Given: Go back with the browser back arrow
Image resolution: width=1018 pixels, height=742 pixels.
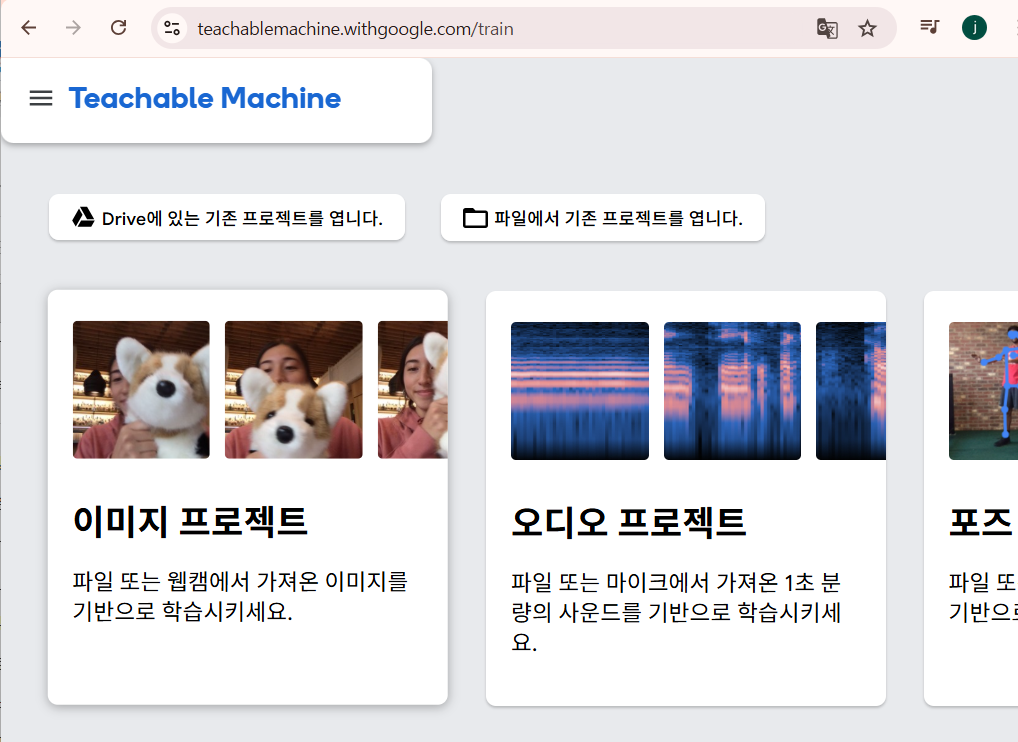Looking at the screenshot, I should point(29,28).
